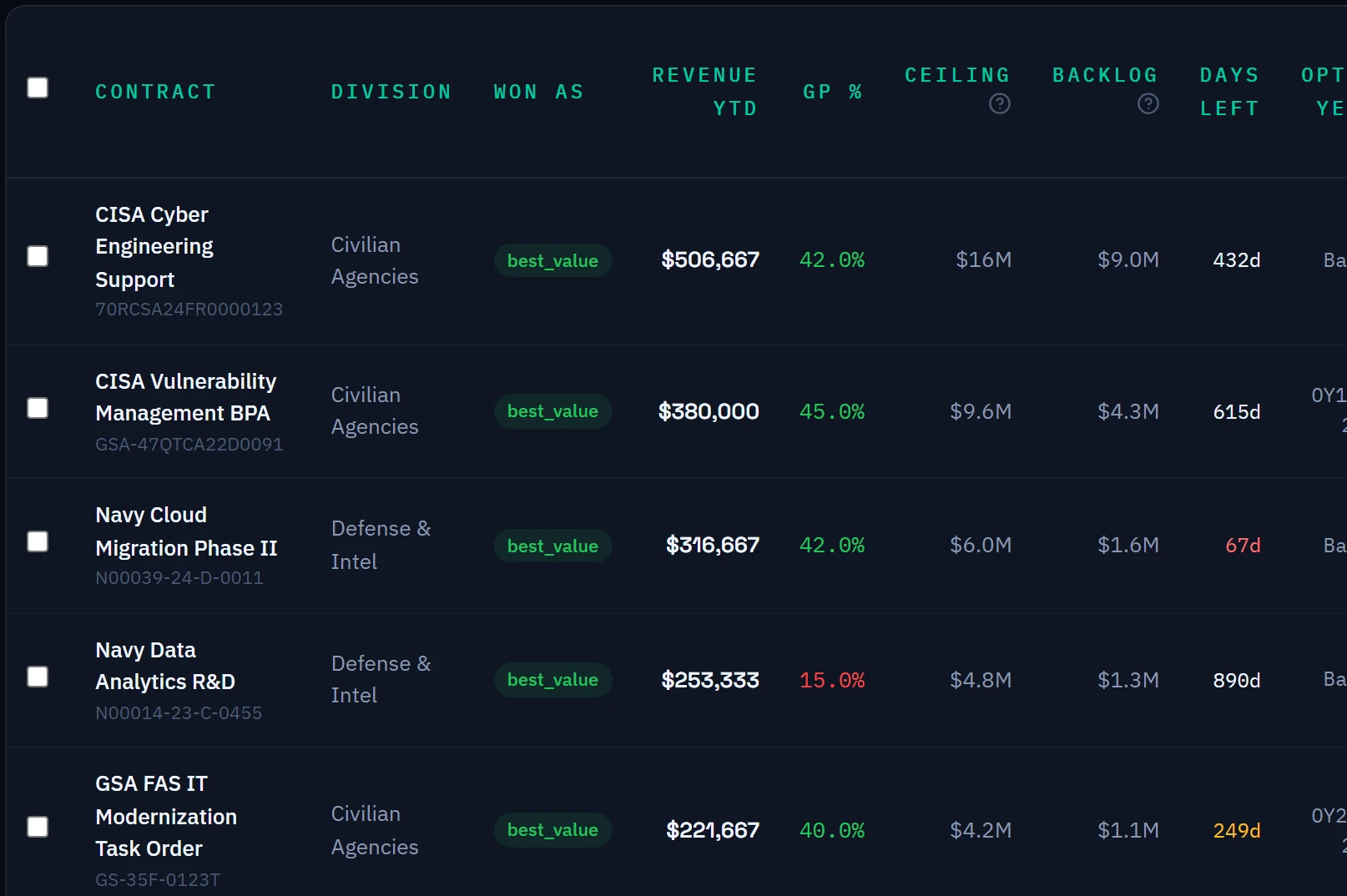This screenshot has height=896, width=1347.
Task: Open CISA Vulnerability Management BPA contract
Action: (x=185, y=397)
